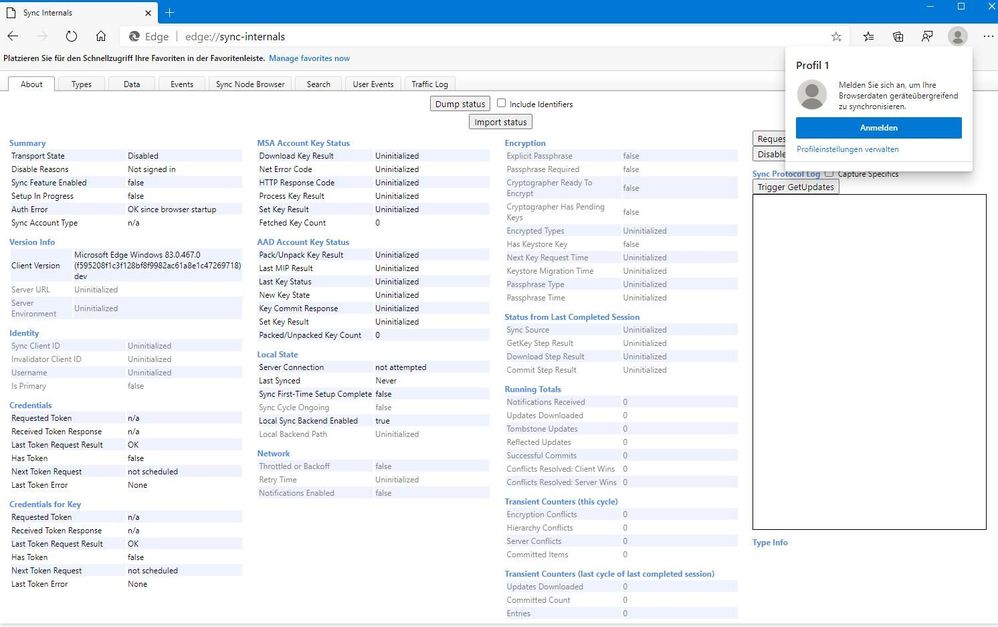This screenshot has height=627, width=998.
Task: Click the Throttled or Backoff label
Action: tap(294, 467)
